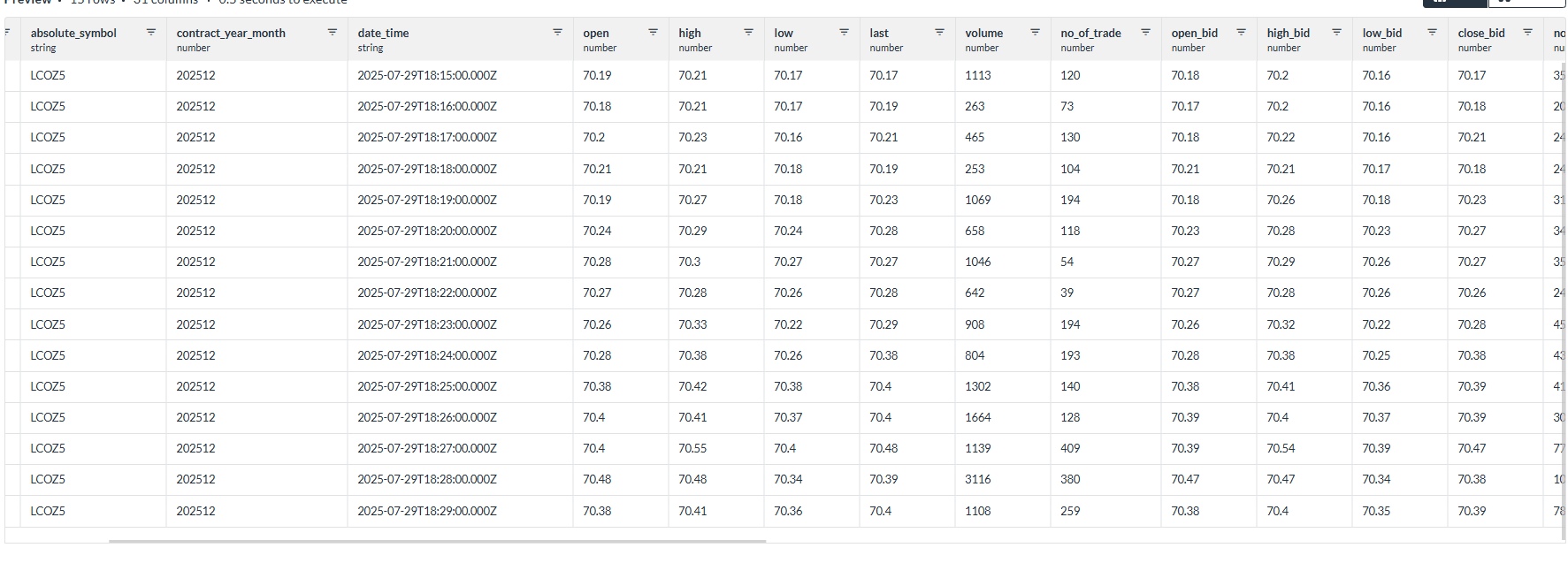Click the date_time column header label

[x=383, y=33]
